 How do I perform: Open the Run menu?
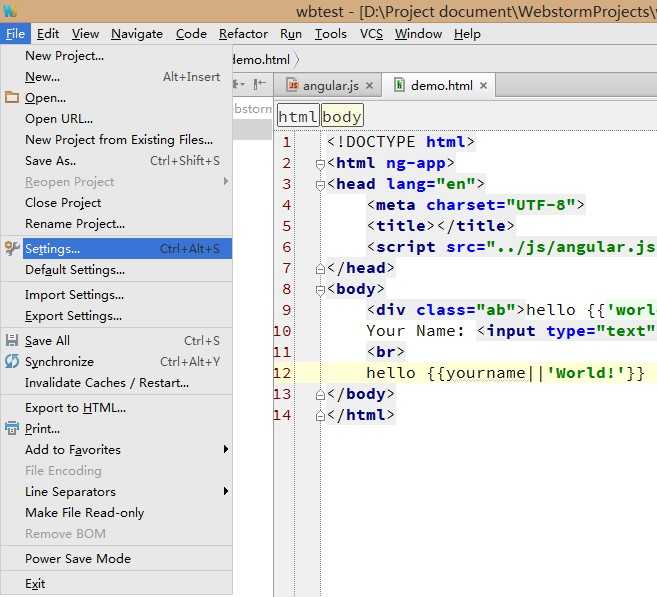[291, 34]
